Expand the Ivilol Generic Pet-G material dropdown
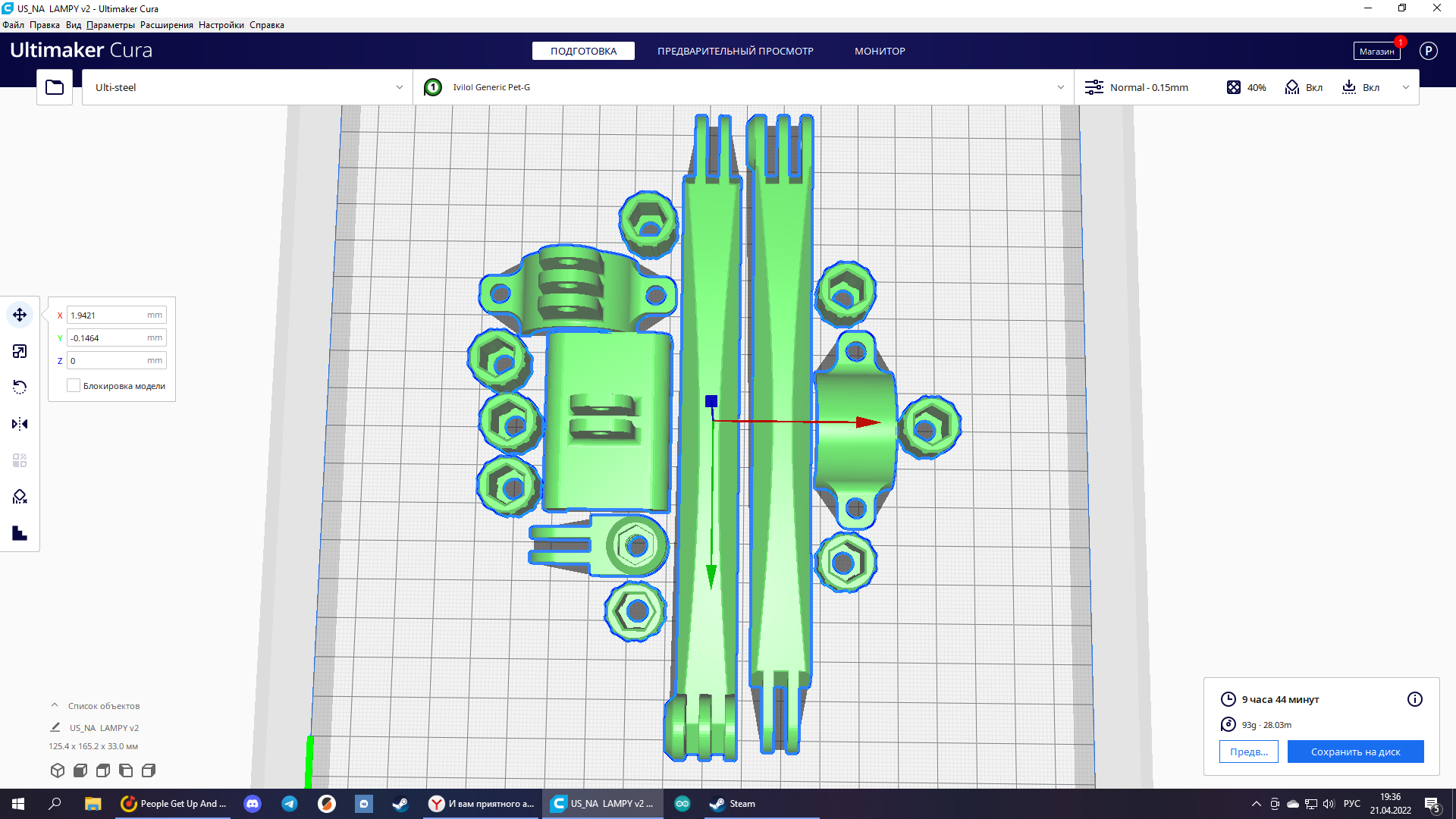Viewport: 1456px width, 819px height. tap(1060, 87)
